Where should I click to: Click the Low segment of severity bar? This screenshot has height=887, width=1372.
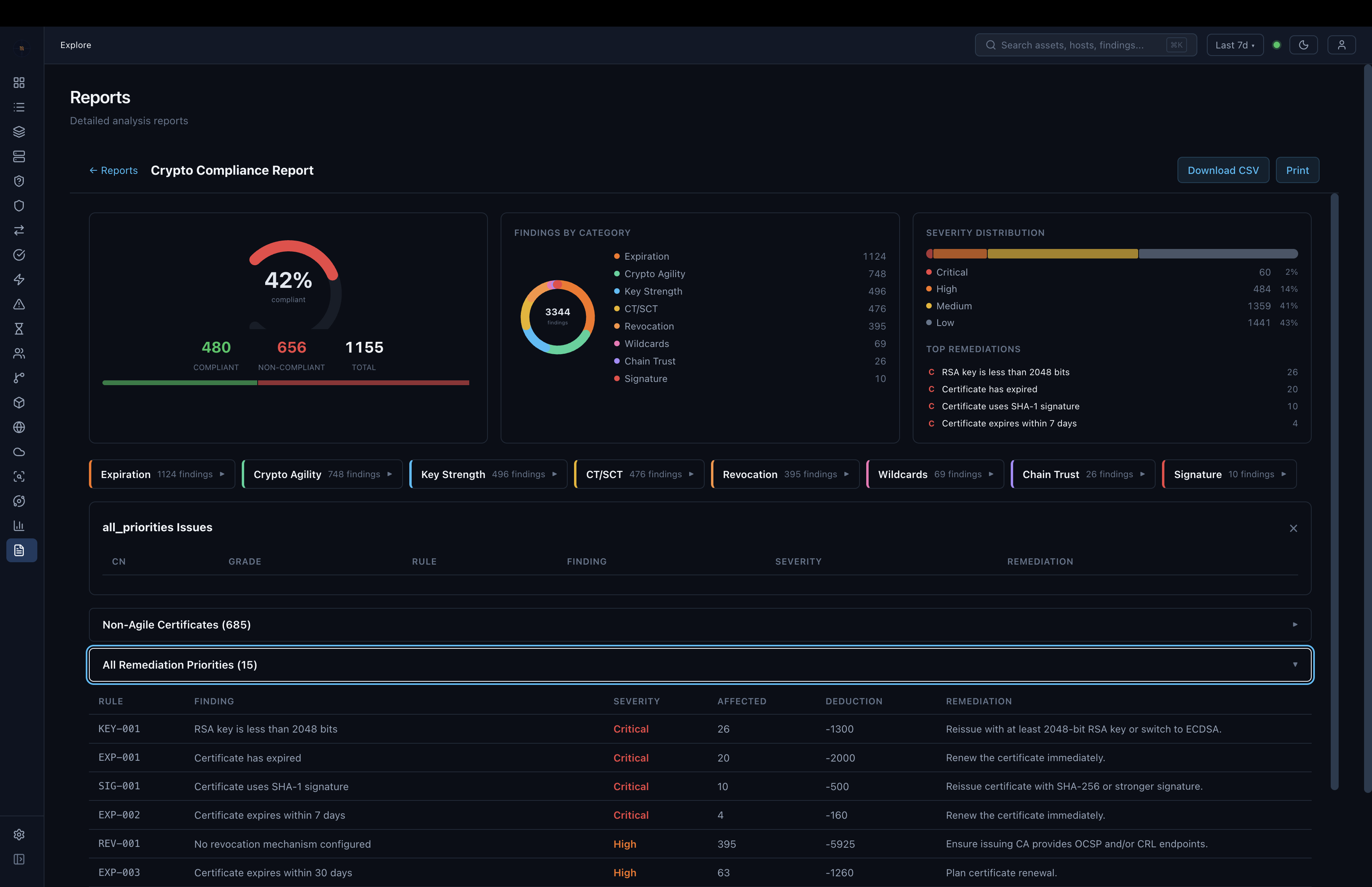[1218, 254]
